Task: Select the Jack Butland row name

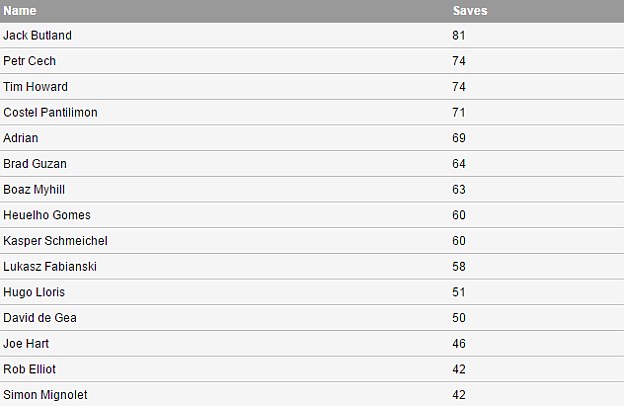Action: (x=37, y=35)
